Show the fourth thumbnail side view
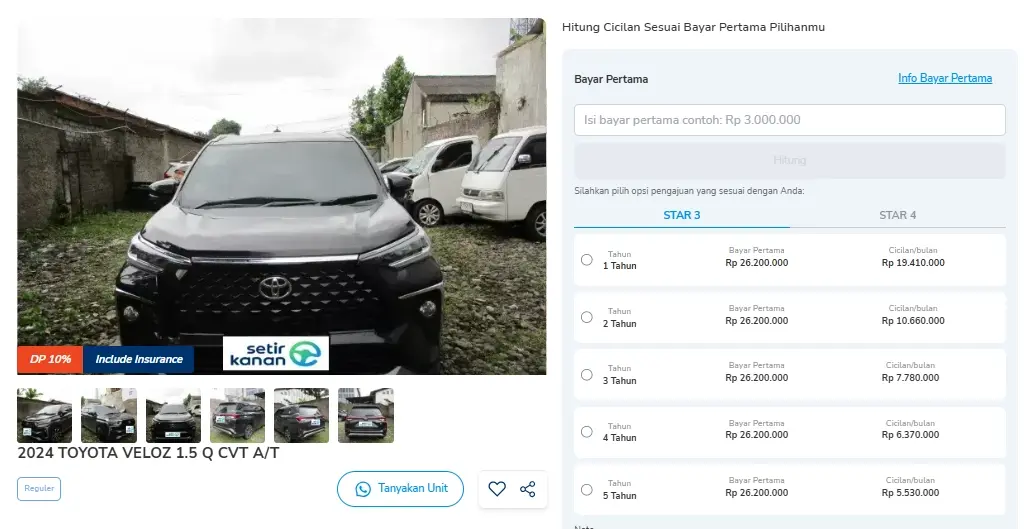Viewport: 1024px width, 529px height. point(237,415)
